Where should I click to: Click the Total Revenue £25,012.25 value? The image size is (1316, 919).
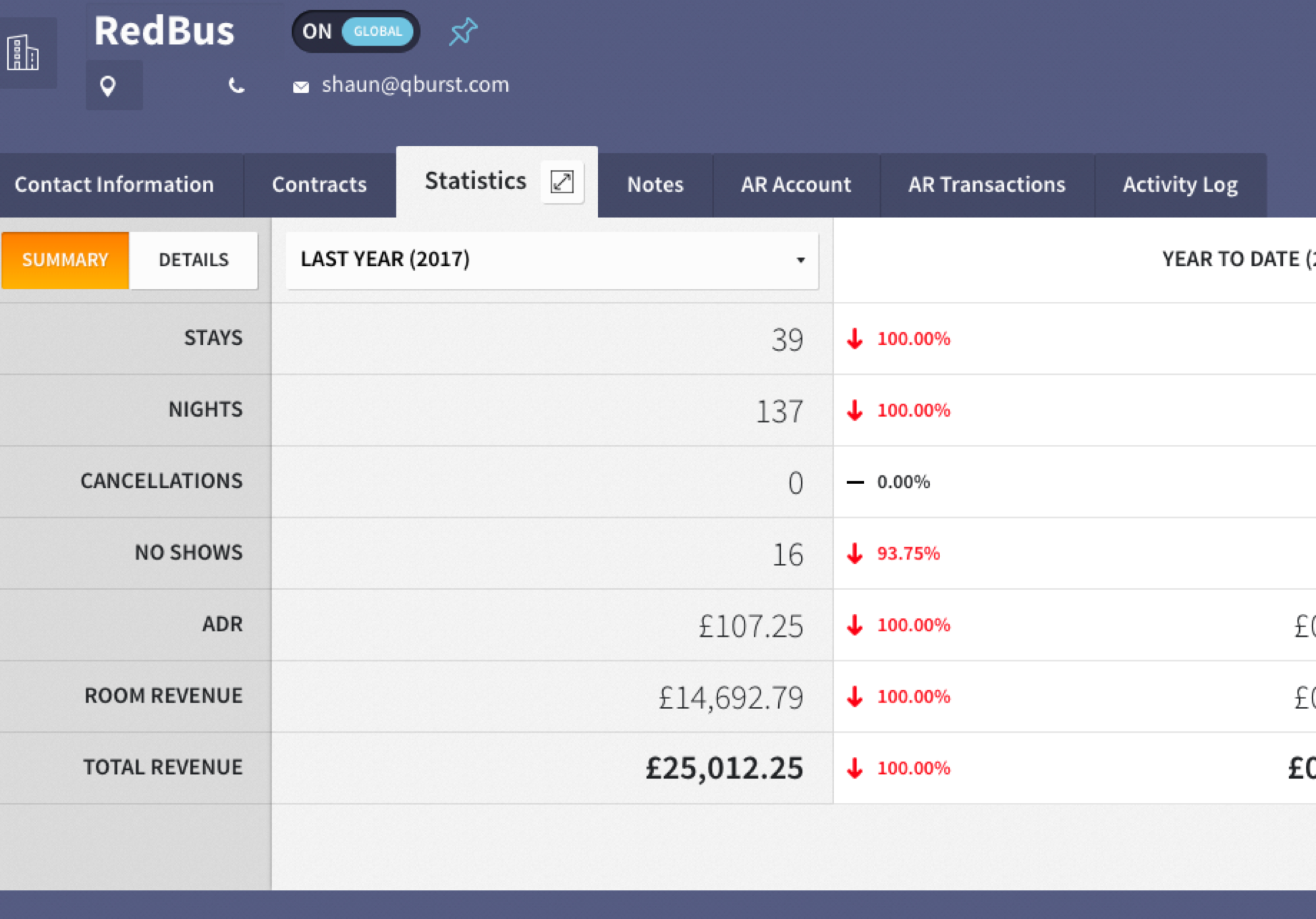point(724,768)
